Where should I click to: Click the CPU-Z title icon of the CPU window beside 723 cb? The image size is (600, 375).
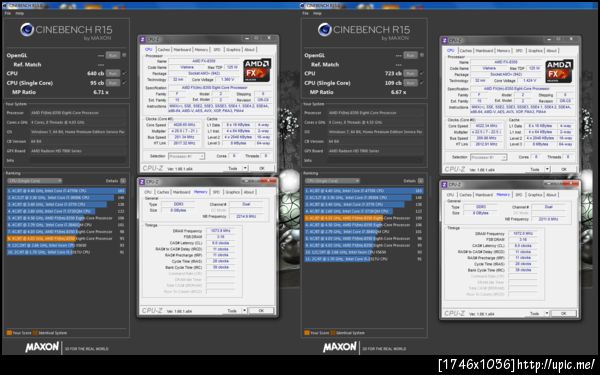(444, 41)
